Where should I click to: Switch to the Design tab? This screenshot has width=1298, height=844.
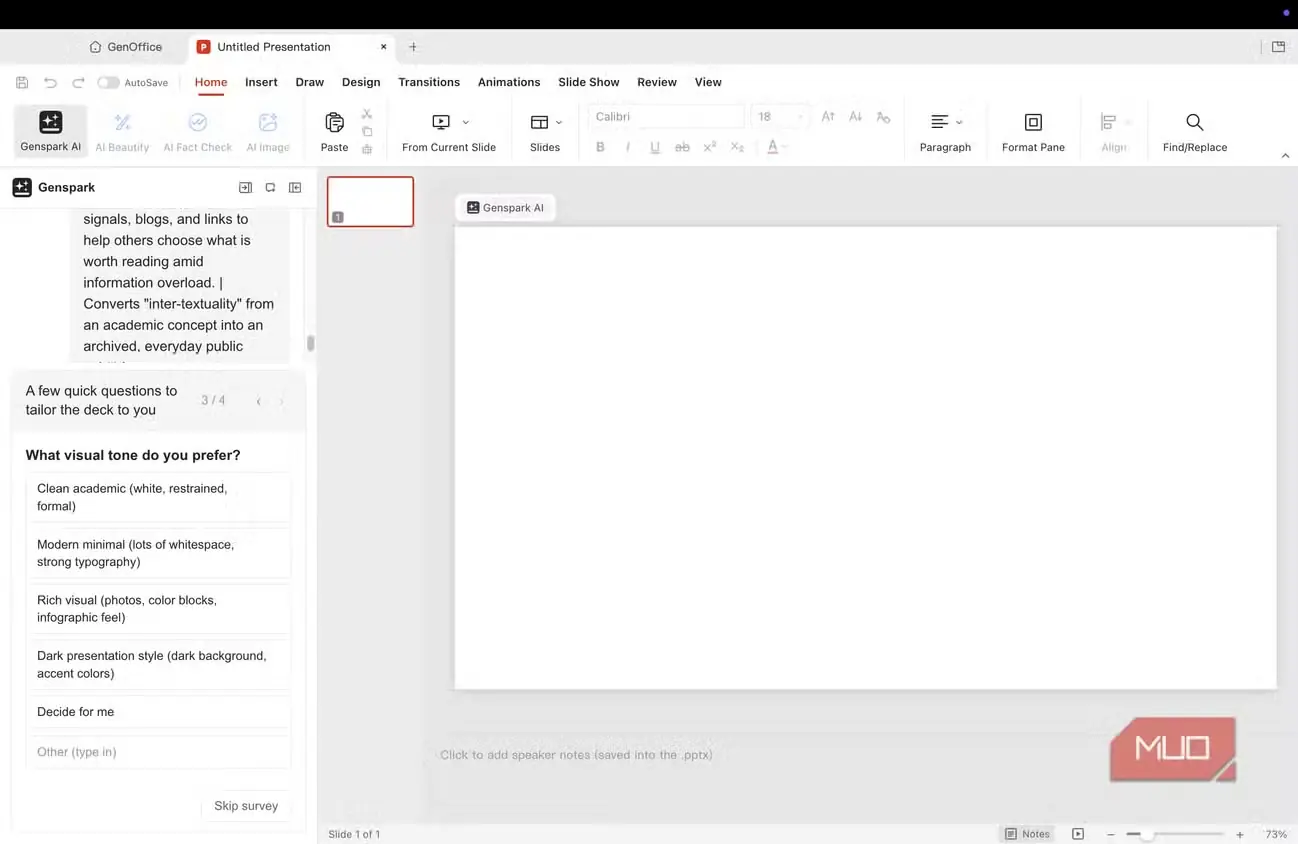[361, 82]
